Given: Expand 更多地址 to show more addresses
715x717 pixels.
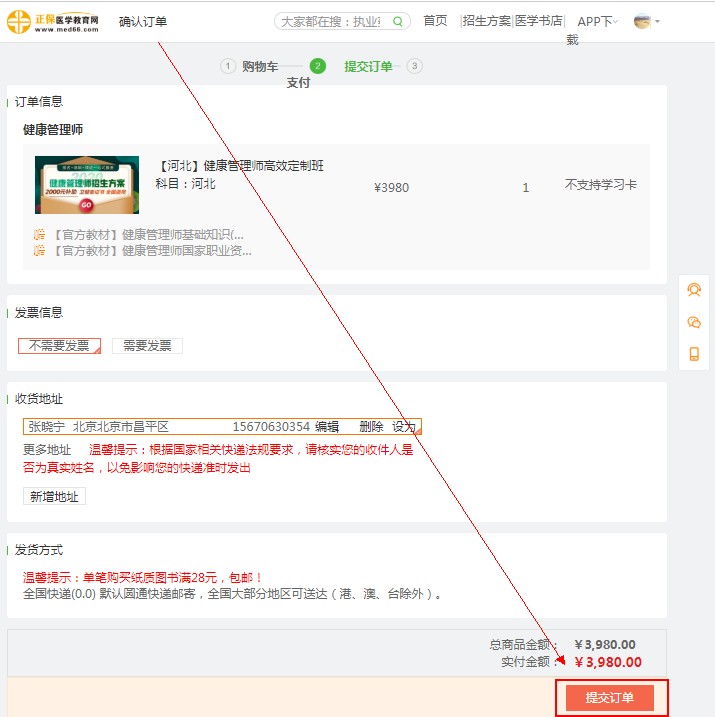Looking at the screenshot, I should pos(47,450).
